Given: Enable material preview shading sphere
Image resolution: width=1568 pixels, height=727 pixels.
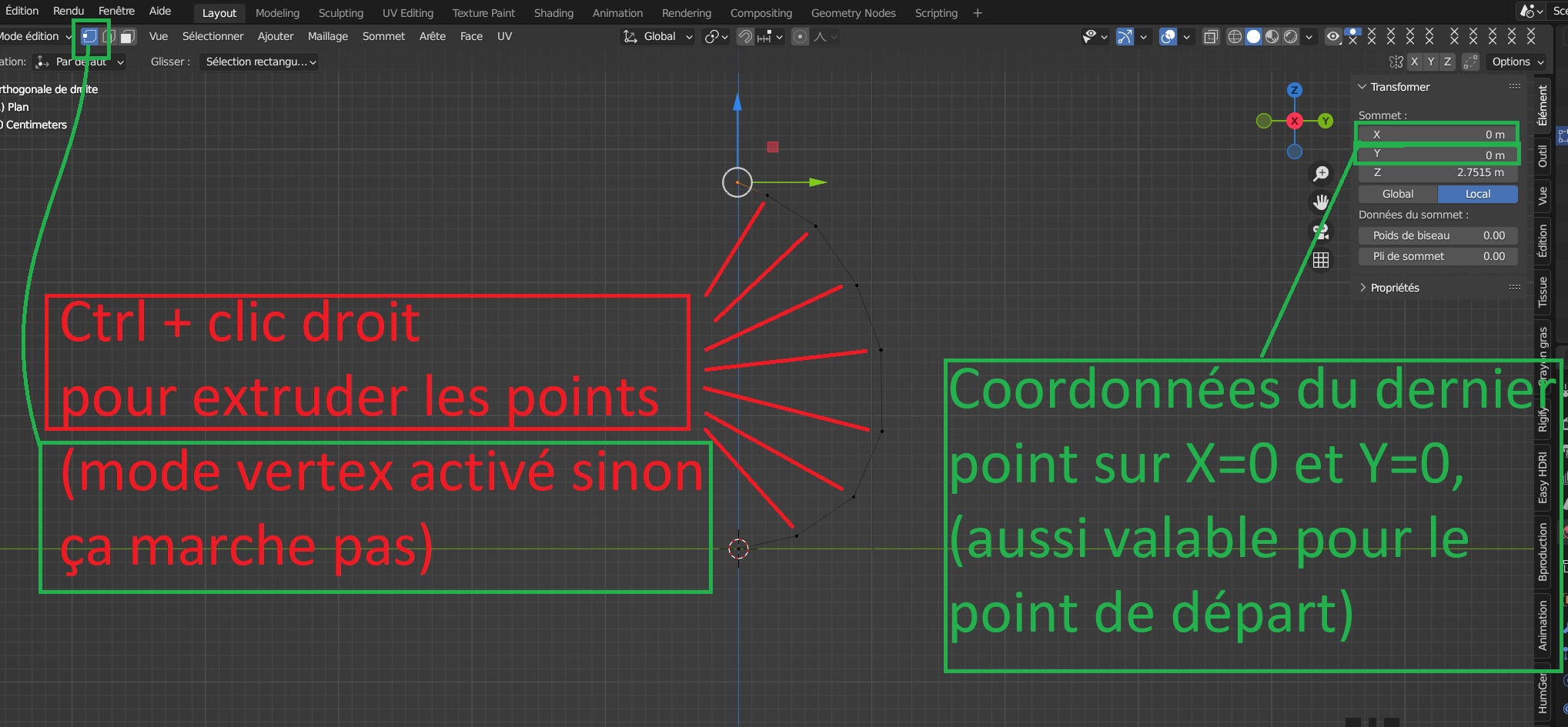Looking at the screenshot, I should (1272, 36).
